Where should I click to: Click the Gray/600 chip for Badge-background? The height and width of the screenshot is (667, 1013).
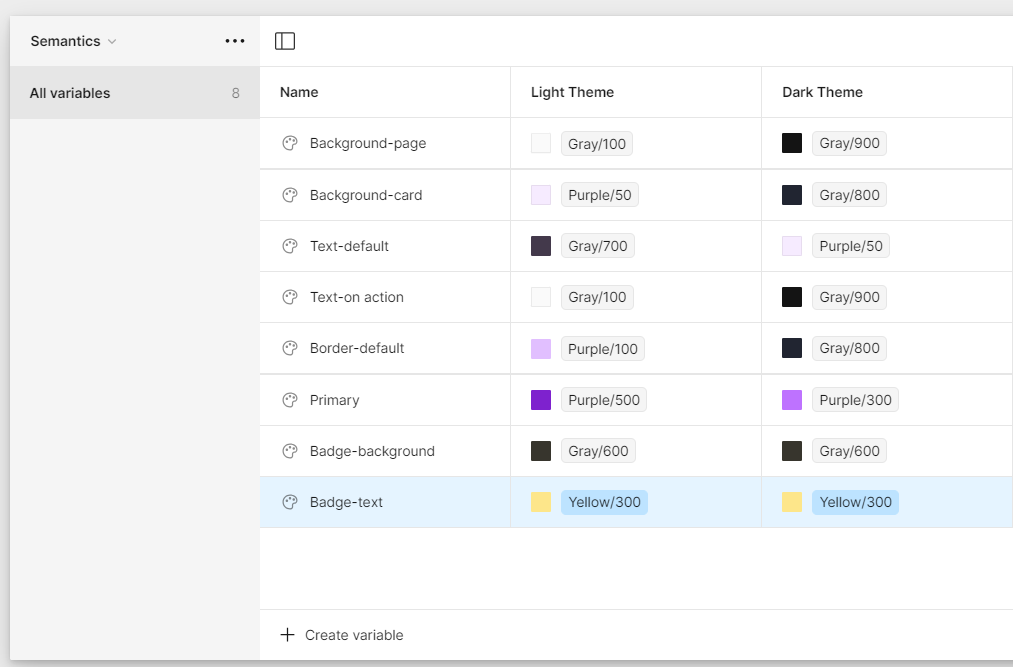click(x=598, y=450)
